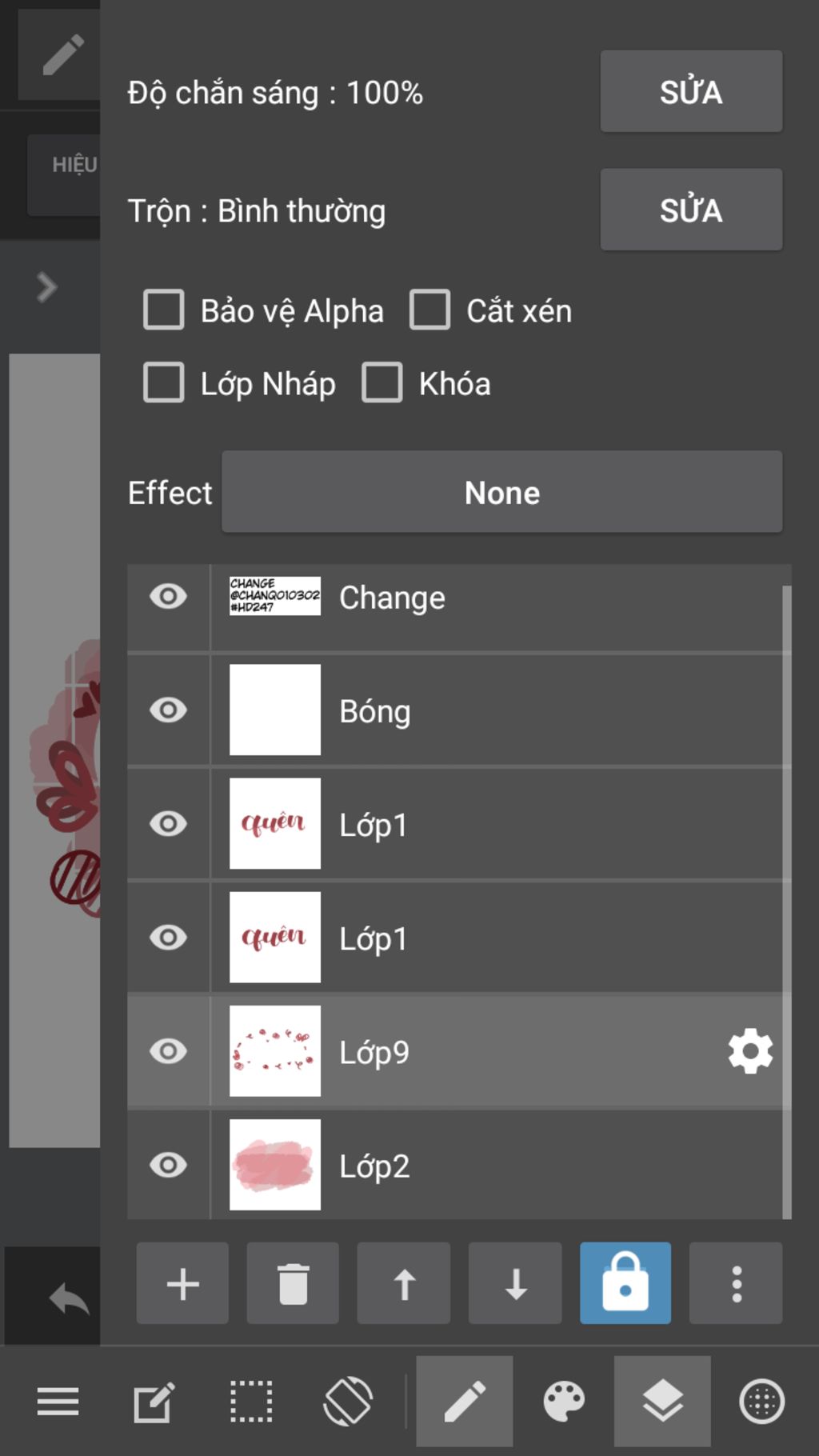Screen dimensions: 819x1456
Task: Delete layer with the trash icon
Action: click(293, 1283)
